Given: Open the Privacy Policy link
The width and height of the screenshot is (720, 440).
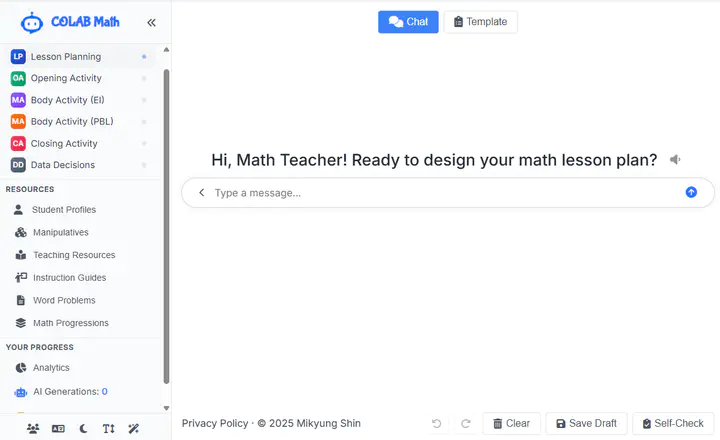Looking at the screenshot, I should 214,424.
